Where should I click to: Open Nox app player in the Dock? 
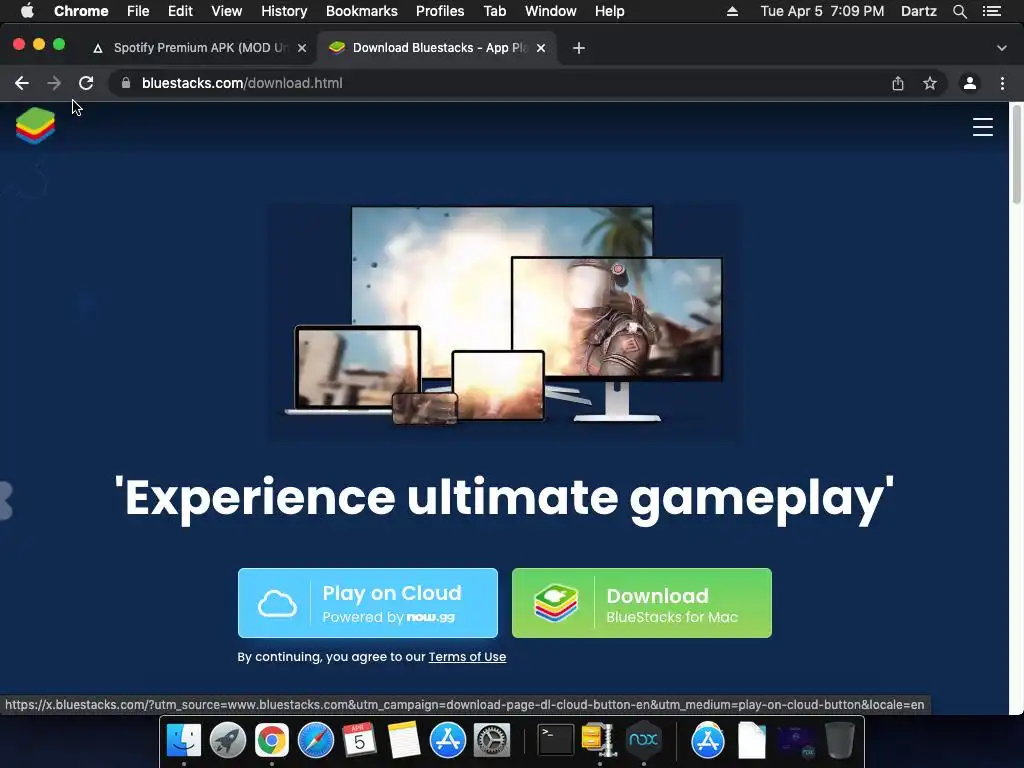pyautogui.click(x=643, y=740)
